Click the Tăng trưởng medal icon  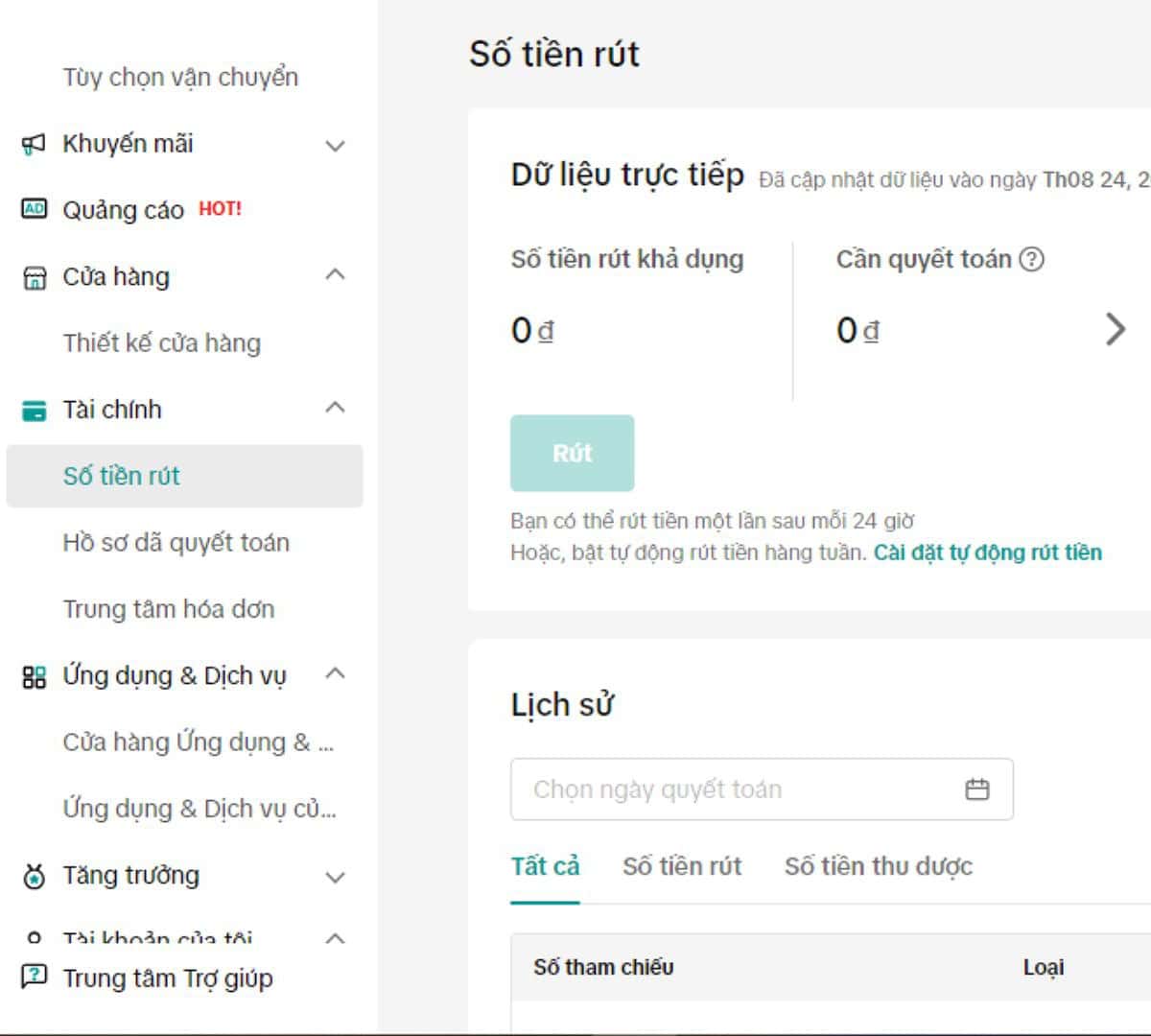click(x=34, y=877)
